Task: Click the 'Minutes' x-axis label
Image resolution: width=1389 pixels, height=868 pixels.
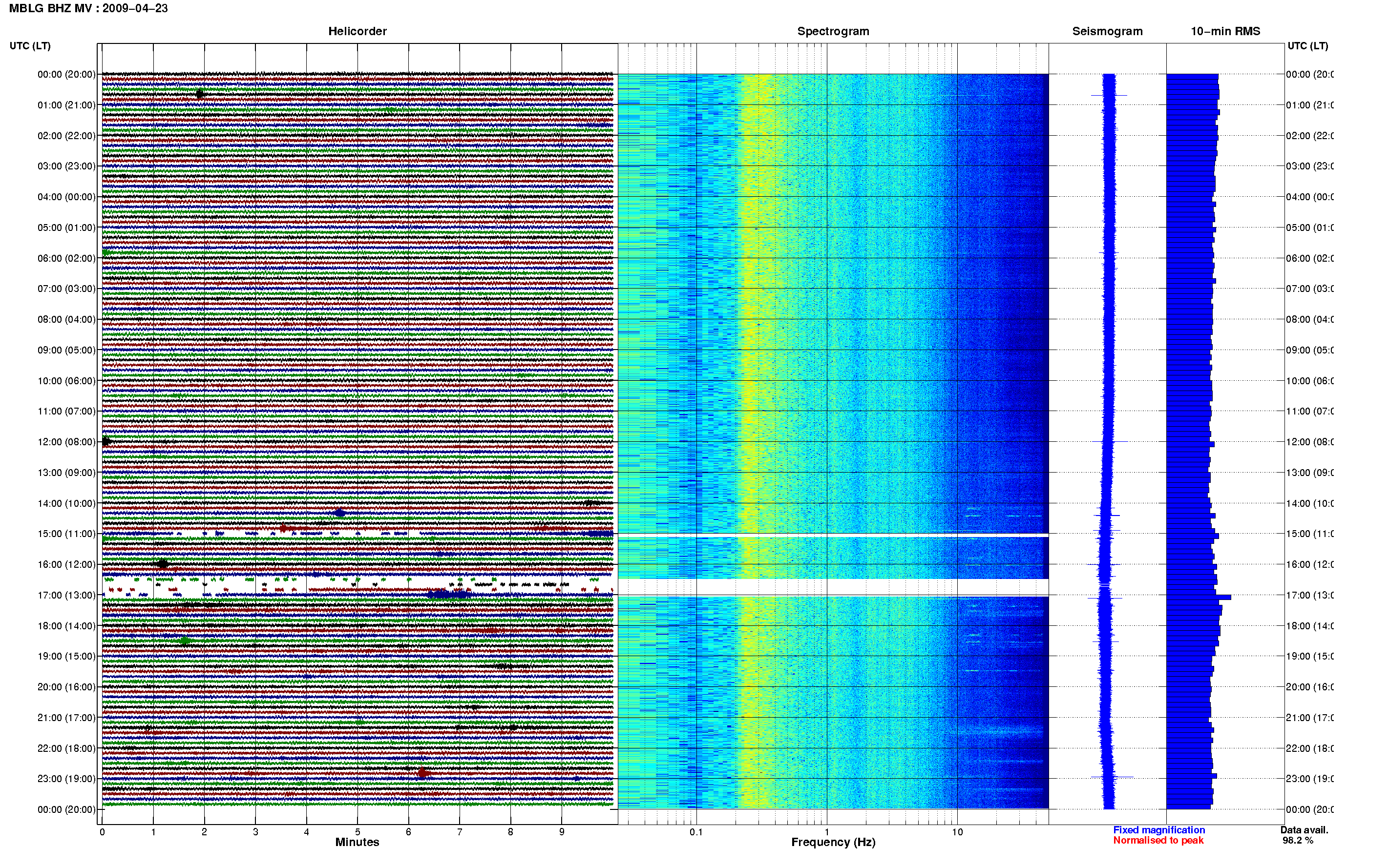Action: [357, 842]
